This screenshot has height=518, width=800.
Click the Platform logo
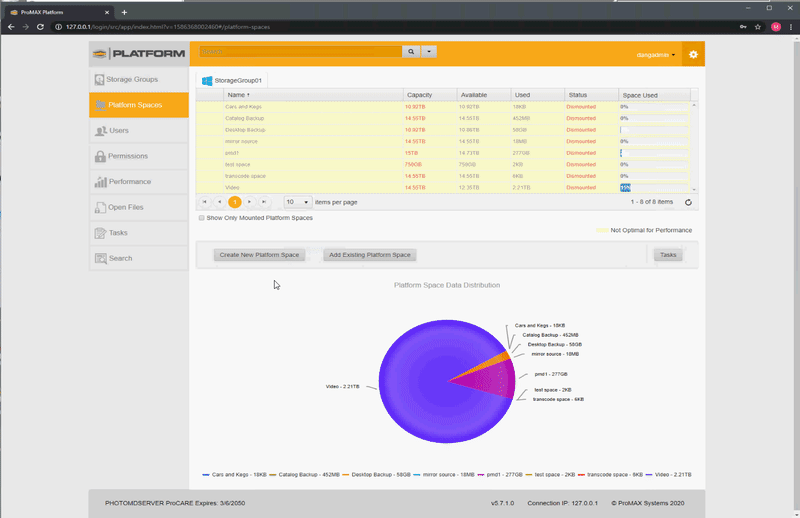[x=139, y=54]
